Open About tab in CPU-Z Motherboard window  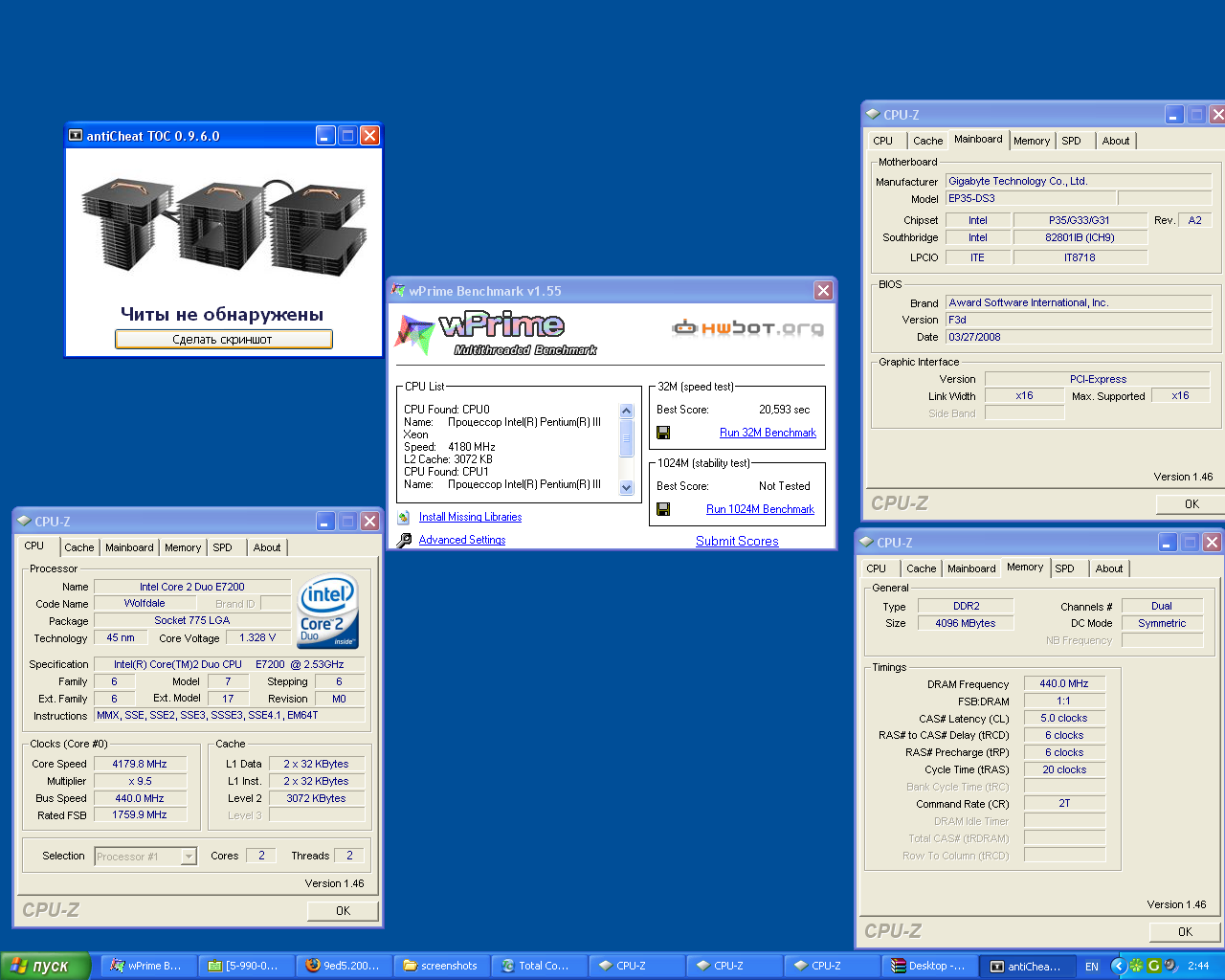click(1116, 141)
